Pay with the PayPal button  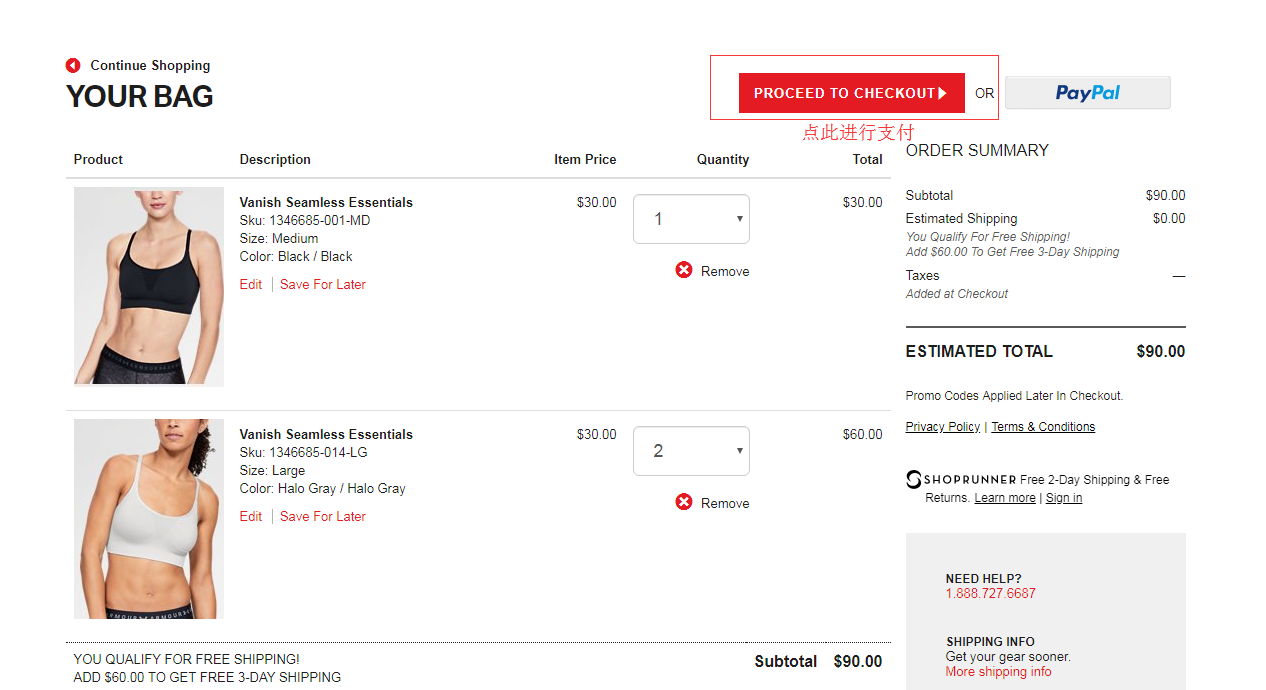coord(1087,93)
